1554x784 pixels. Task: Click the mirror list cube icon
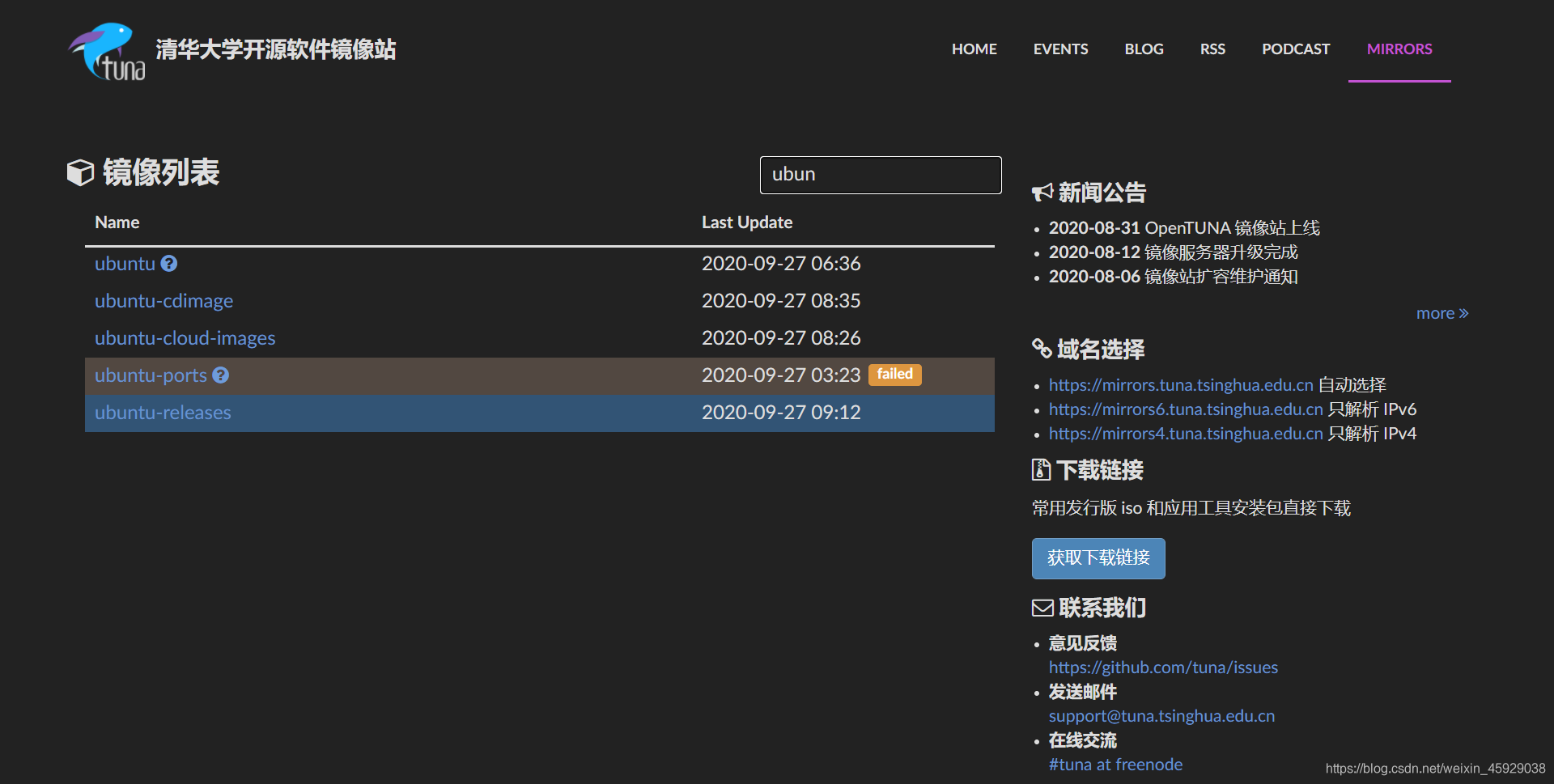pos(80,172)
